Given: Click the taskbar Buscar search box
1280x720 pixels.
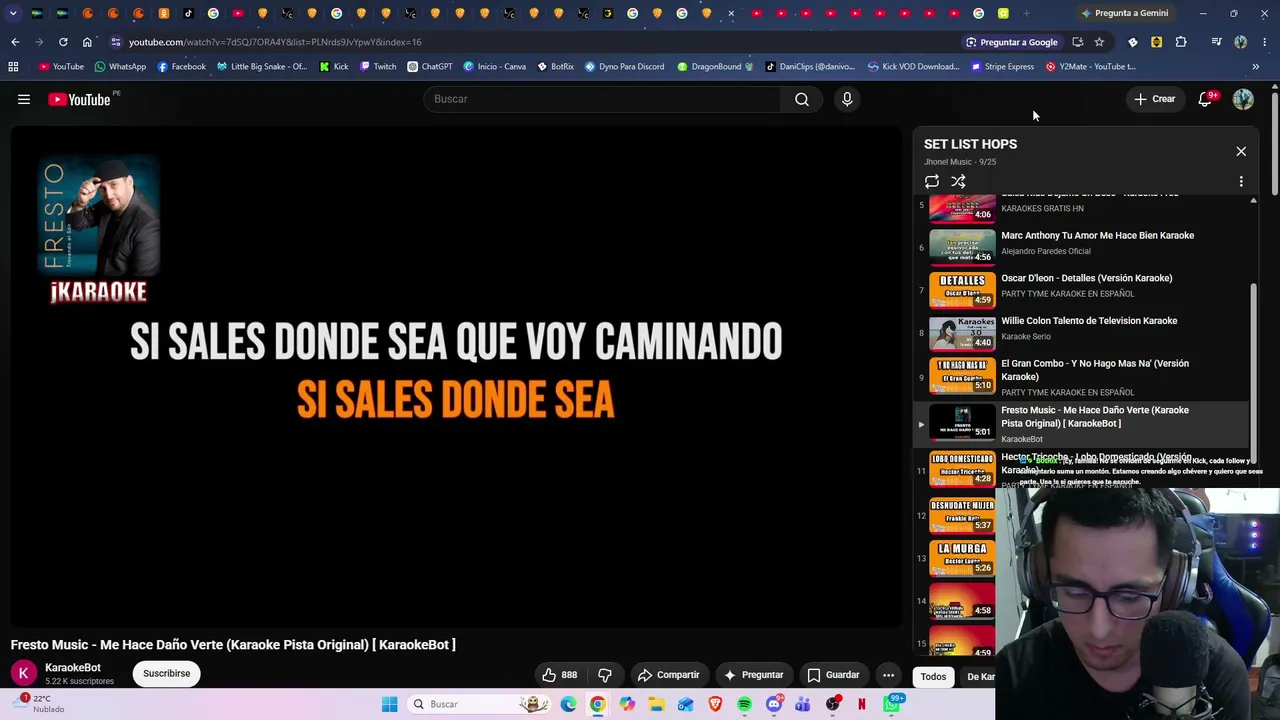Looking at the screenshot, I should point(482,704).
